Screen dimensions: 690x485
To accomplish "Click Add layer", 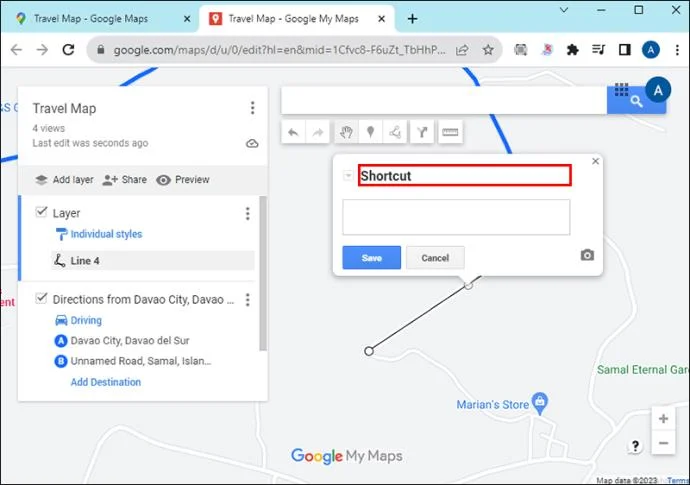I will point(64,180).
